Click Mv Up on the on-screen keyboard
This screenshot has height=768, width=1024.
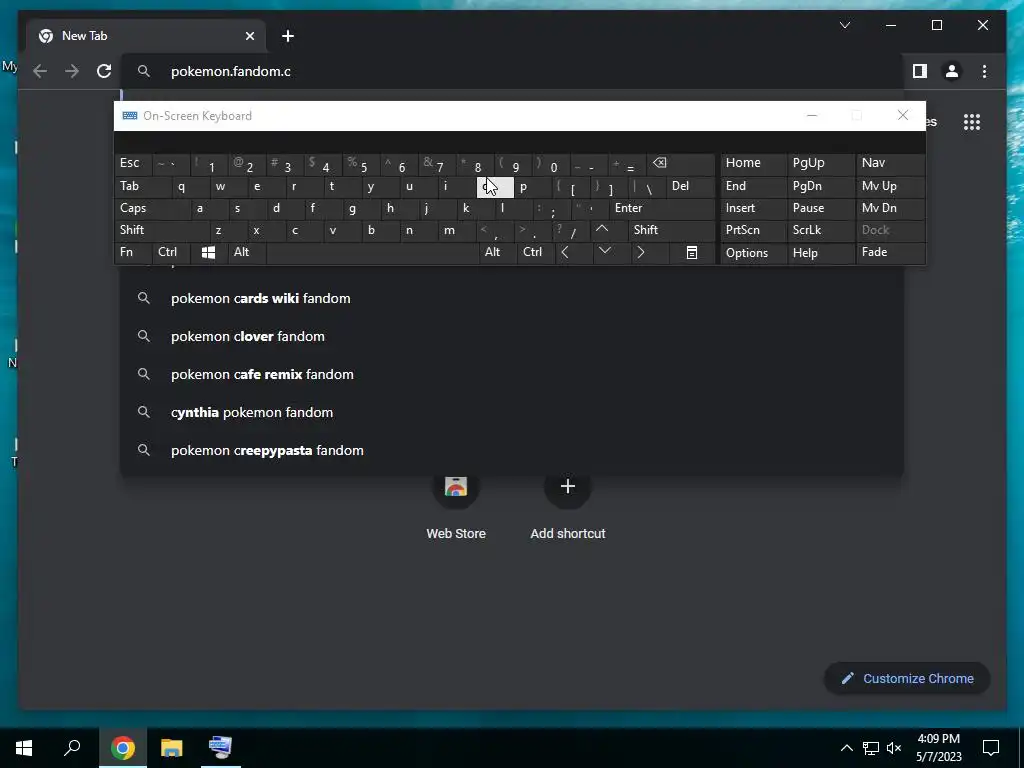pos(890,186)
